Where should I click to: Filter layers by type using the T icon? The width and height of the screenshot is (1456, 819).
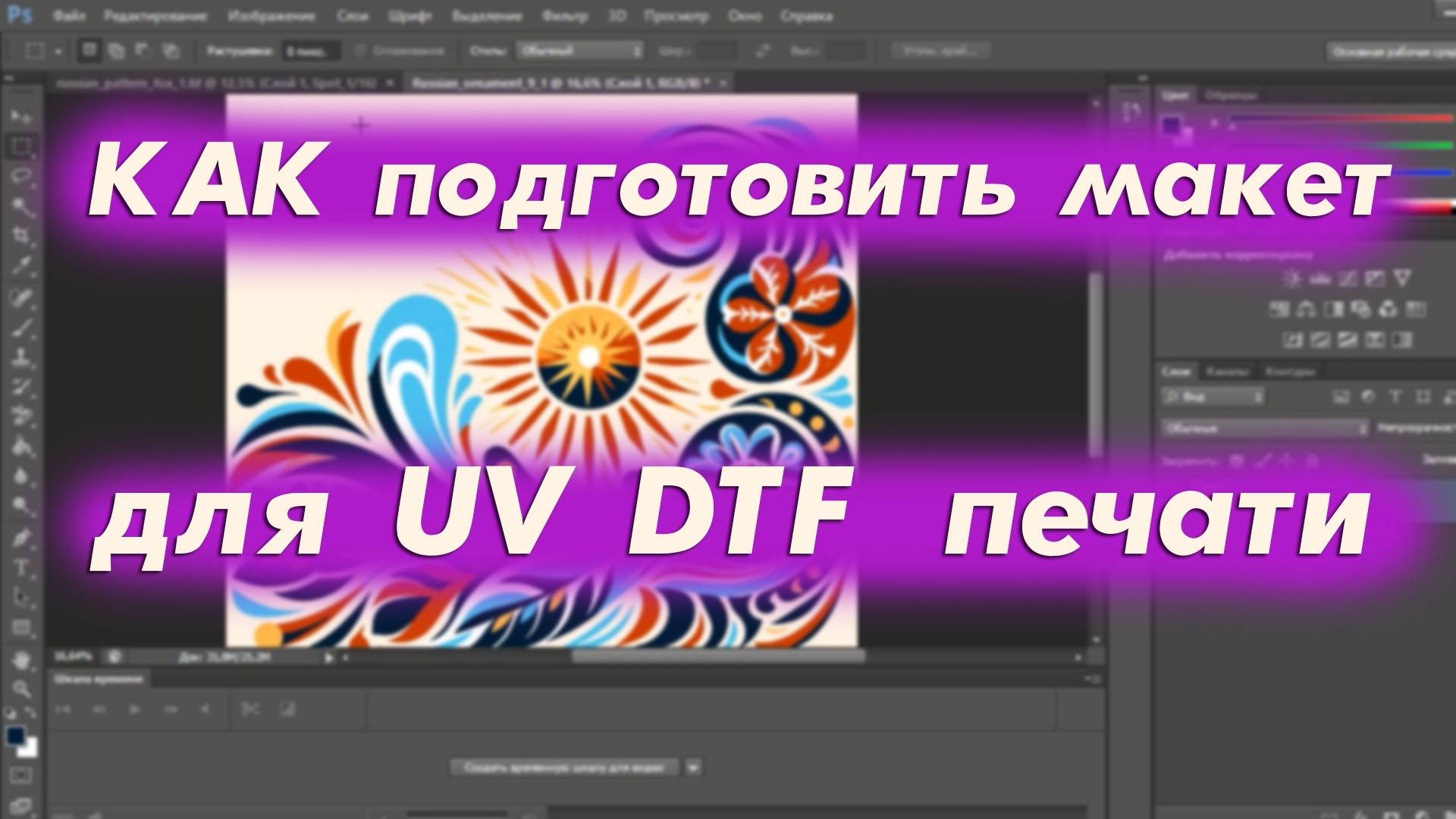[x=1393, y=397]
